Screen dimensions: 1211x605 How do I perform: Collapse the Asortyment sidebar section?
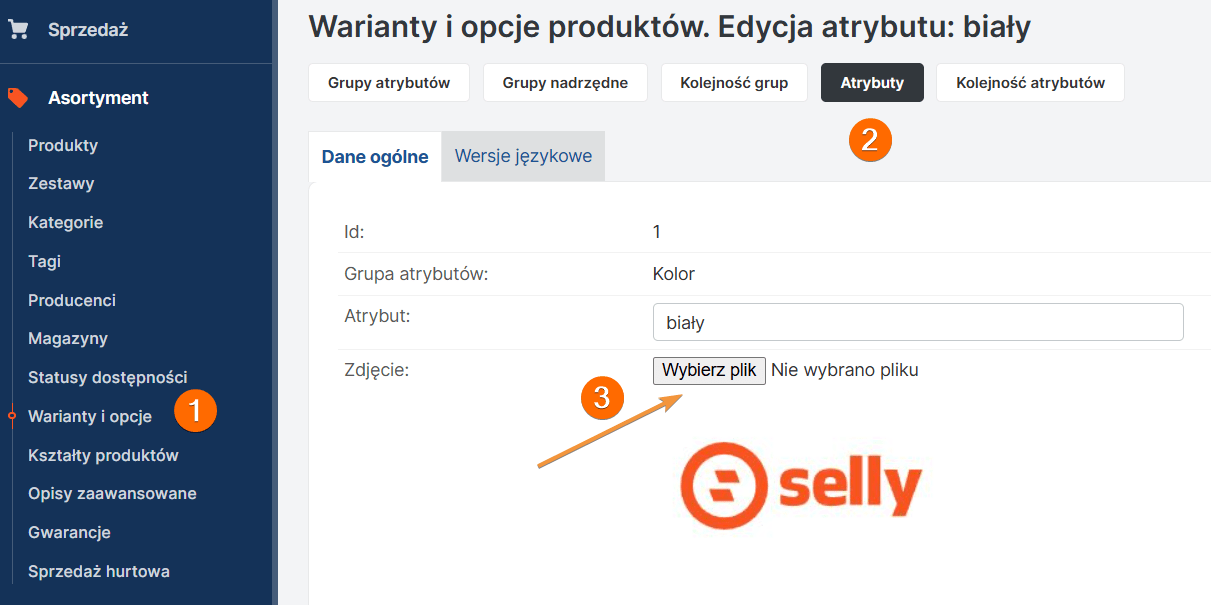(x=98, y=98)
